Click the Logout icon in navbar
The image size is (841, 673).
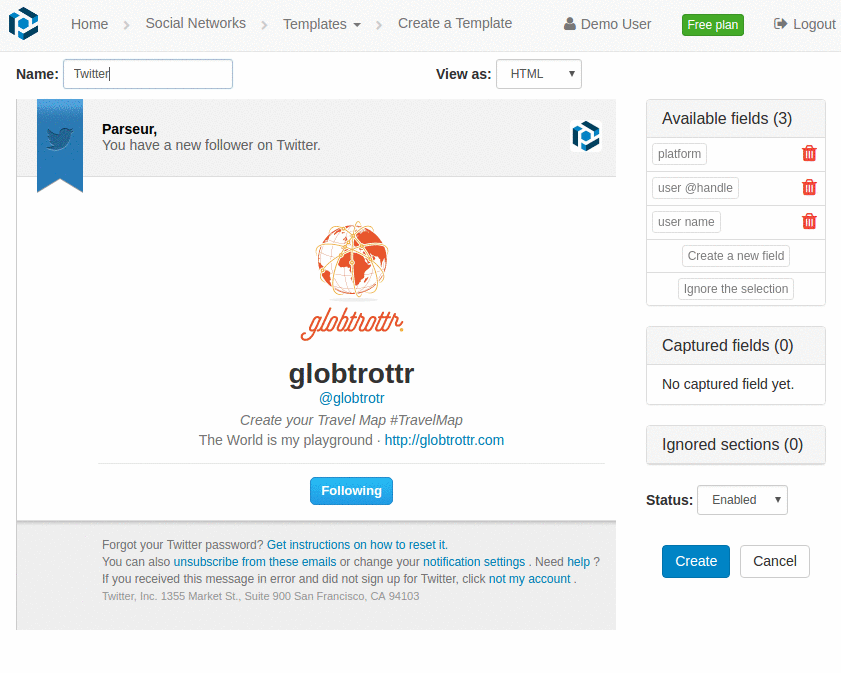[x=781, y=24]
